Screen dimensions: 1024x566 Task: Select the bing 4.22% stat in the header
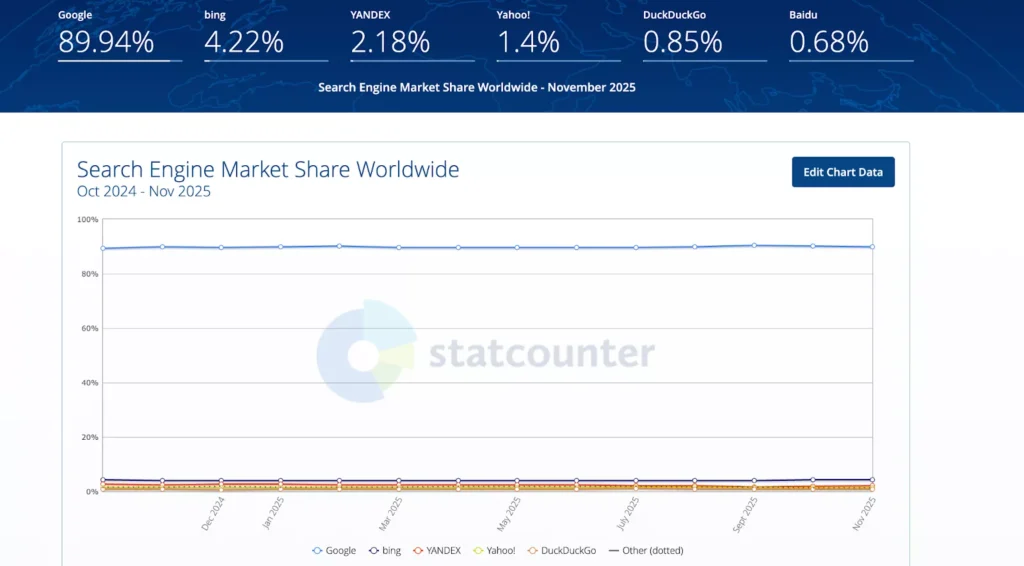click(266, 35)
